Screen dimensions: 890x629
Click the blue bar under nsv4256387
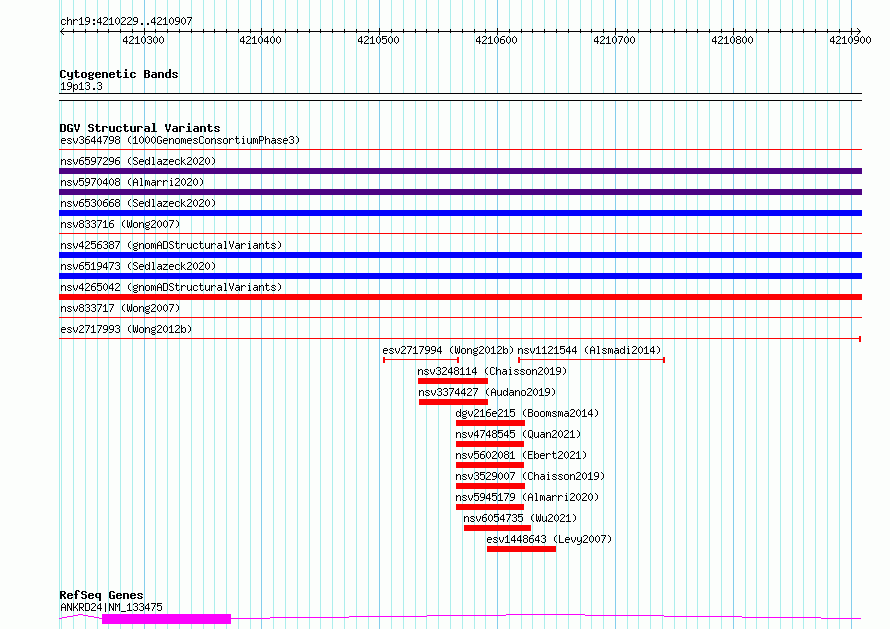tap(460, 255)
